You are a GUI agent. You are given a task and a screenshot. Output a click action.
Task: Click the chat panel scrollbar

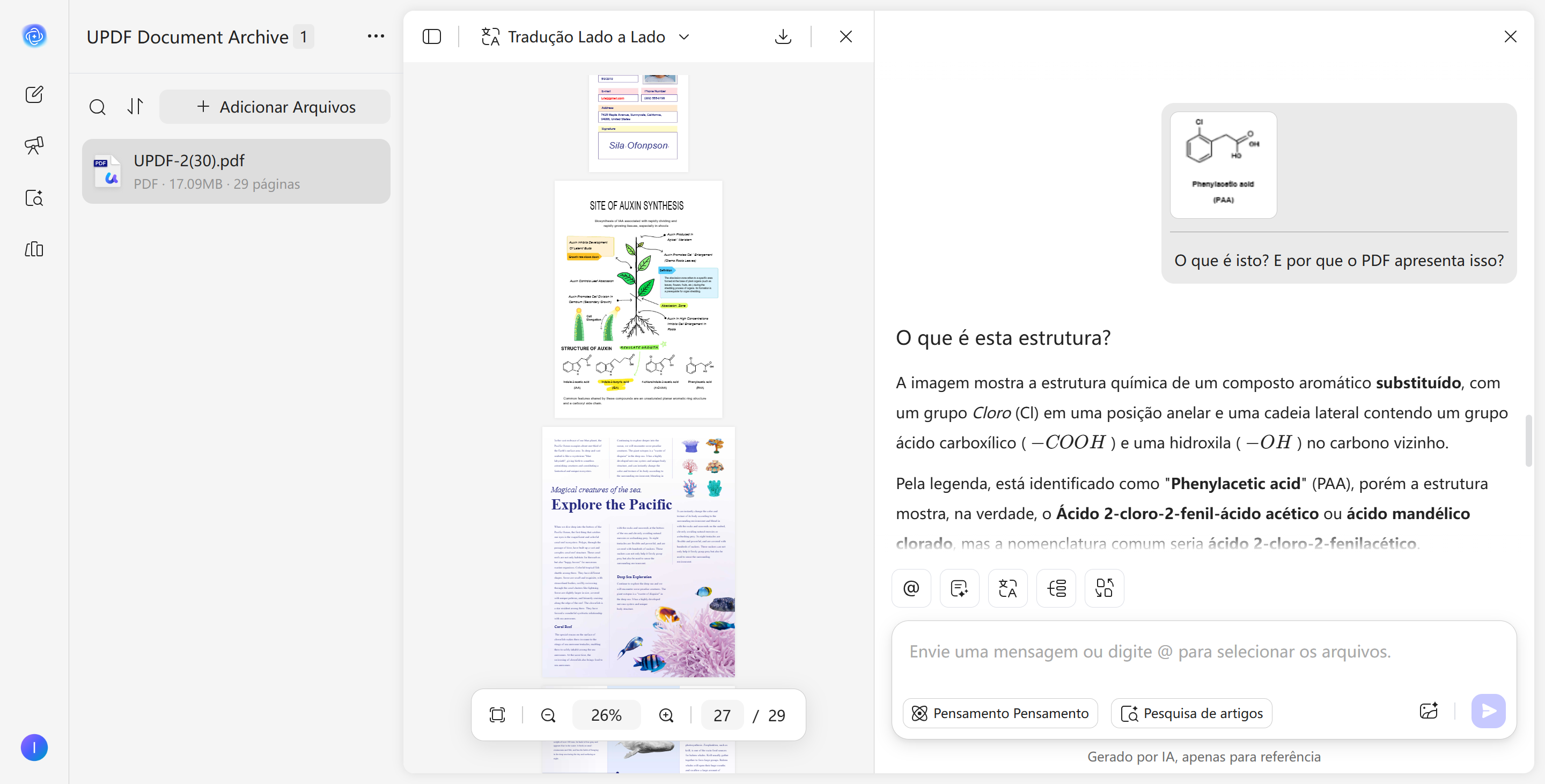point(1529,440)
